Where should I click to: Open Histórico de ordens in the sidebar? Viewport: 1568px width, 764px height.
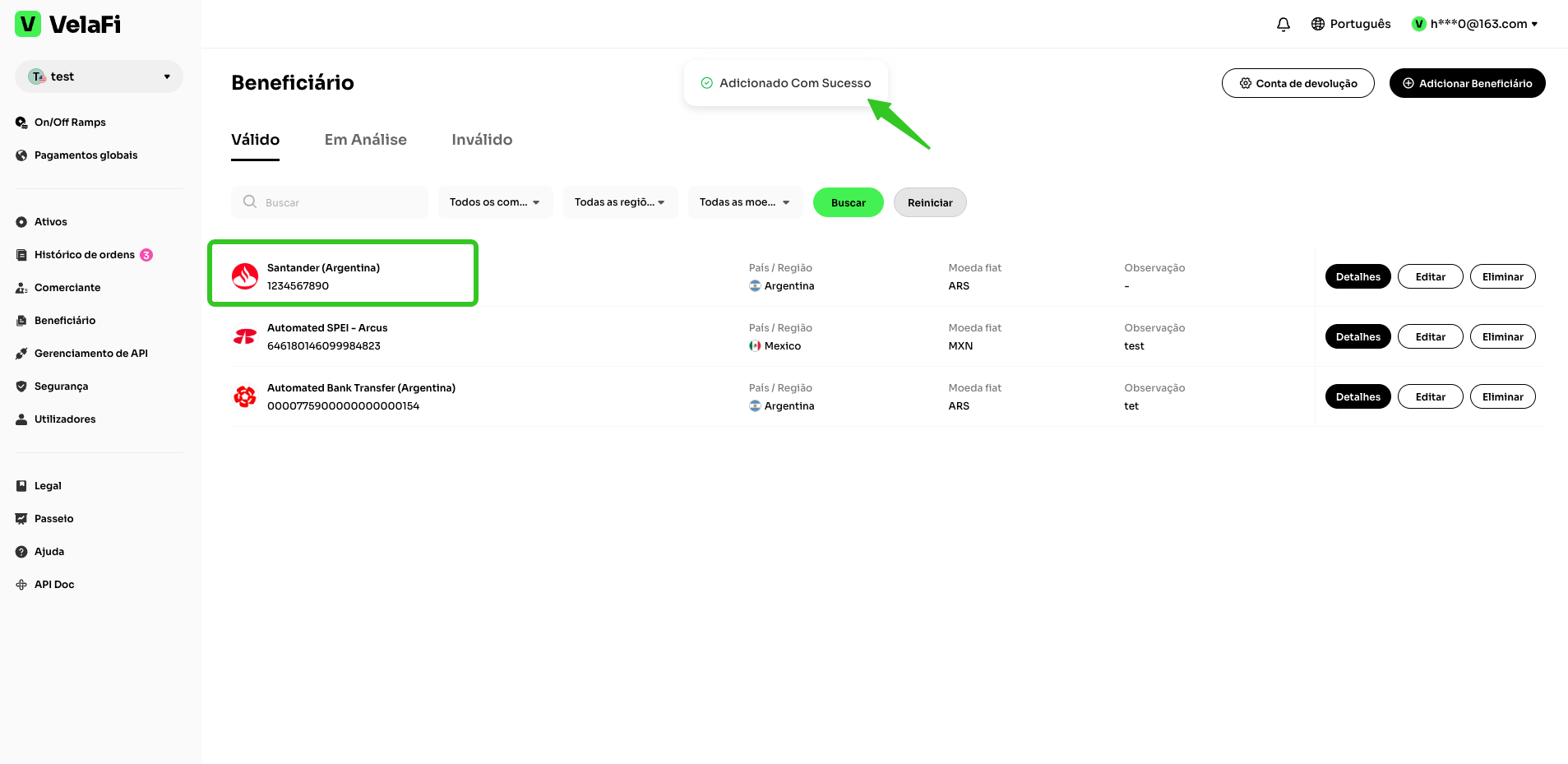(x=84, y=255)
